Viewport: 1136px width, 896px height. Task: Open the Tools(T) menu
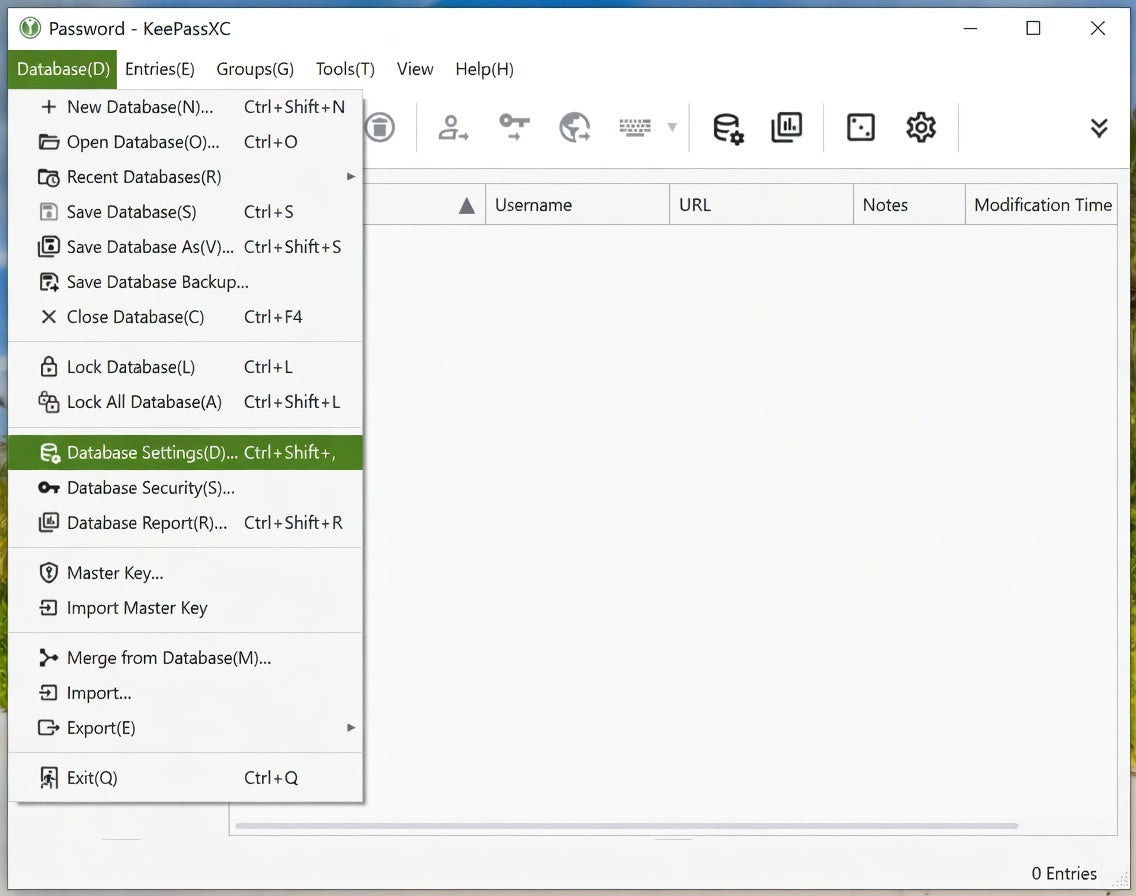345,69
